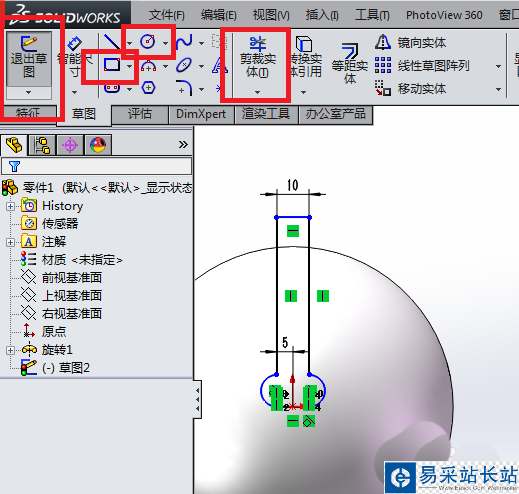Open the FeatureManager design tree tab
The height and width of the screenshot is (494, 519).
pos(14,145)
